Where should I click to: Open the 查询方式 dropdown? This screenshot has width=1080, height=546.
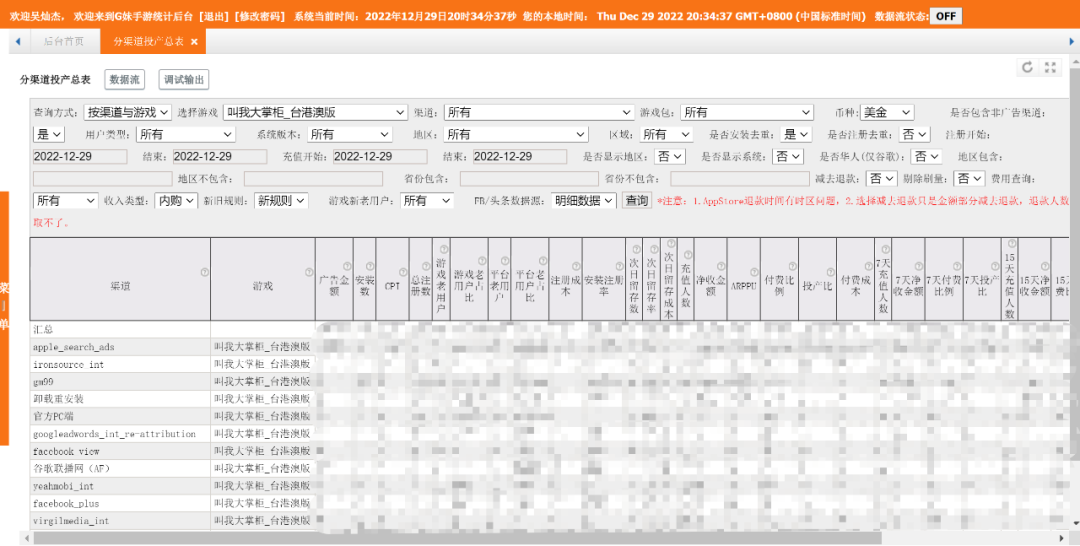127,112
